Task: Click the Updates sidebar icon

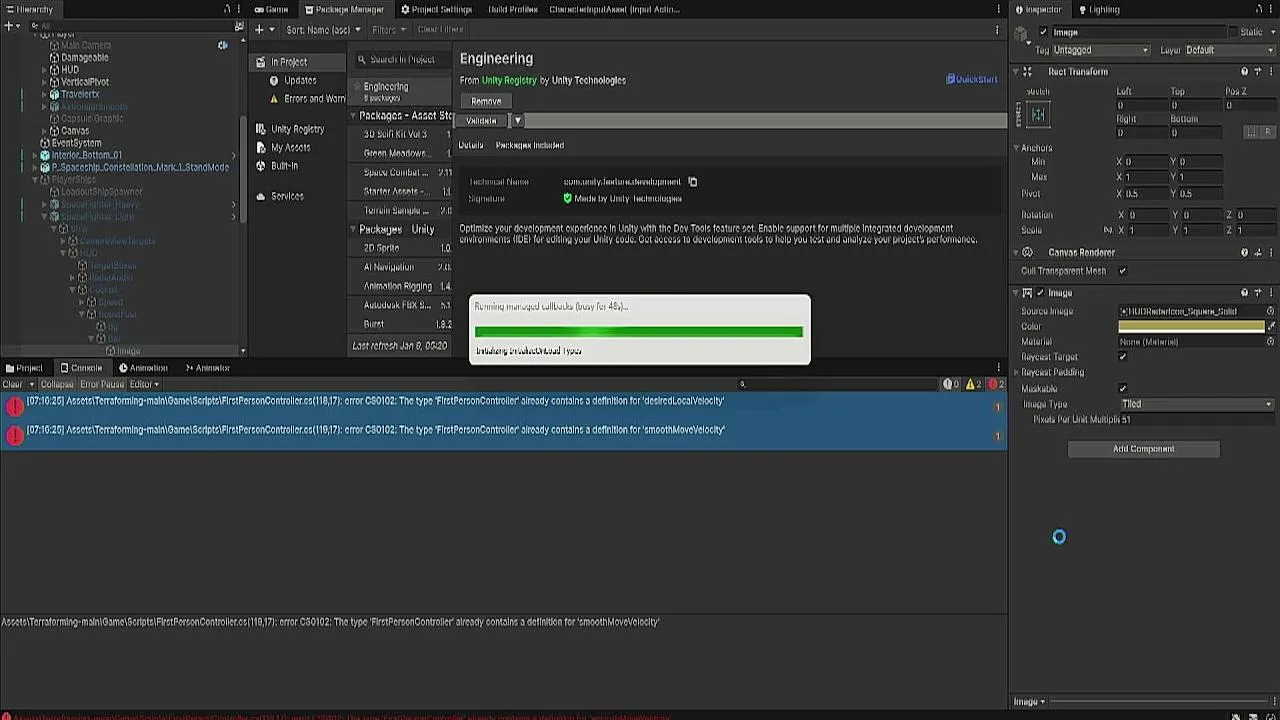Action: [274, 80]
